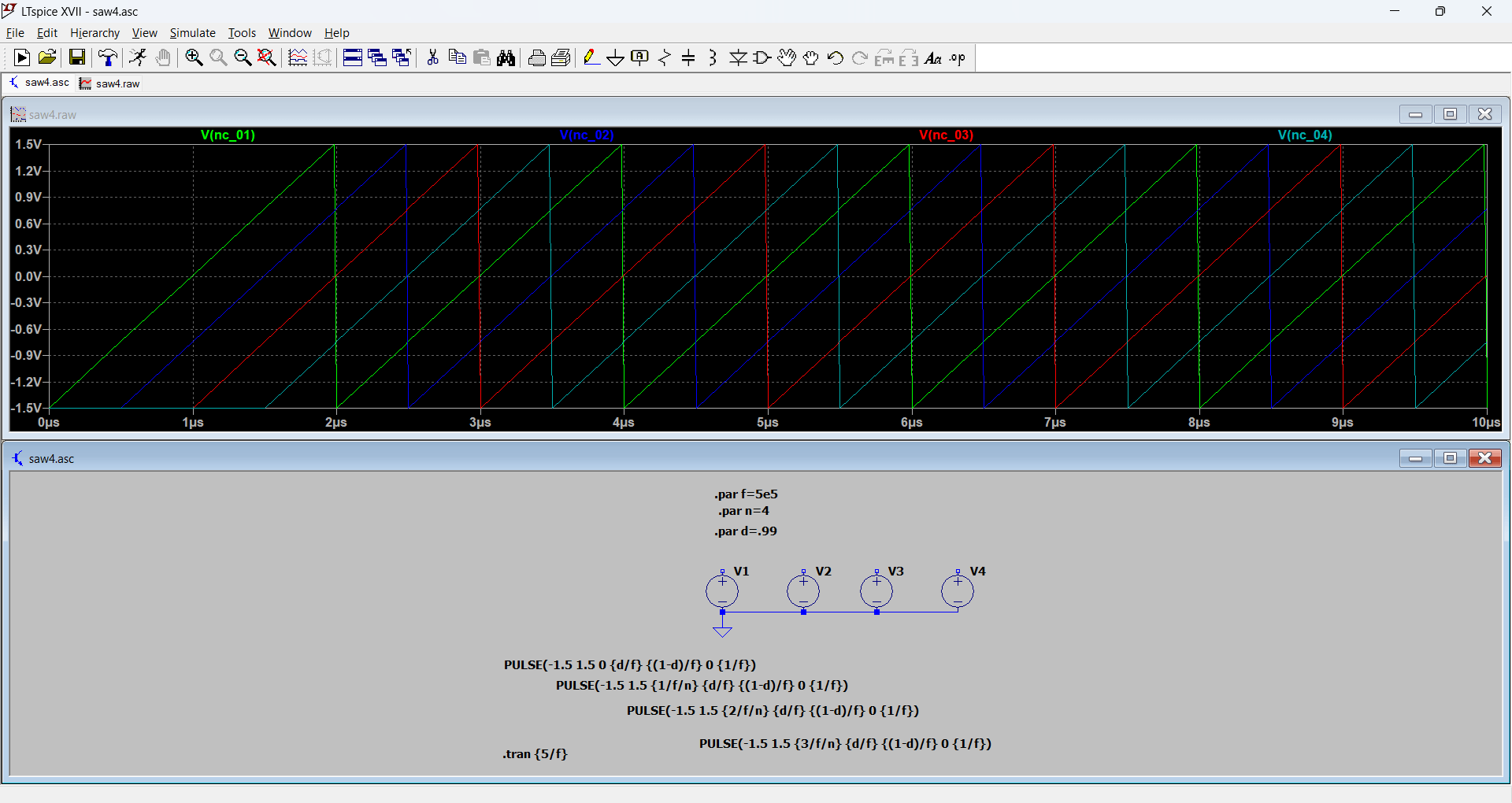This screenshot has height=803, width=1512.
Task: Select the .par f=5e5 directive
Action: pyautogui.click(x=746, y=494)
